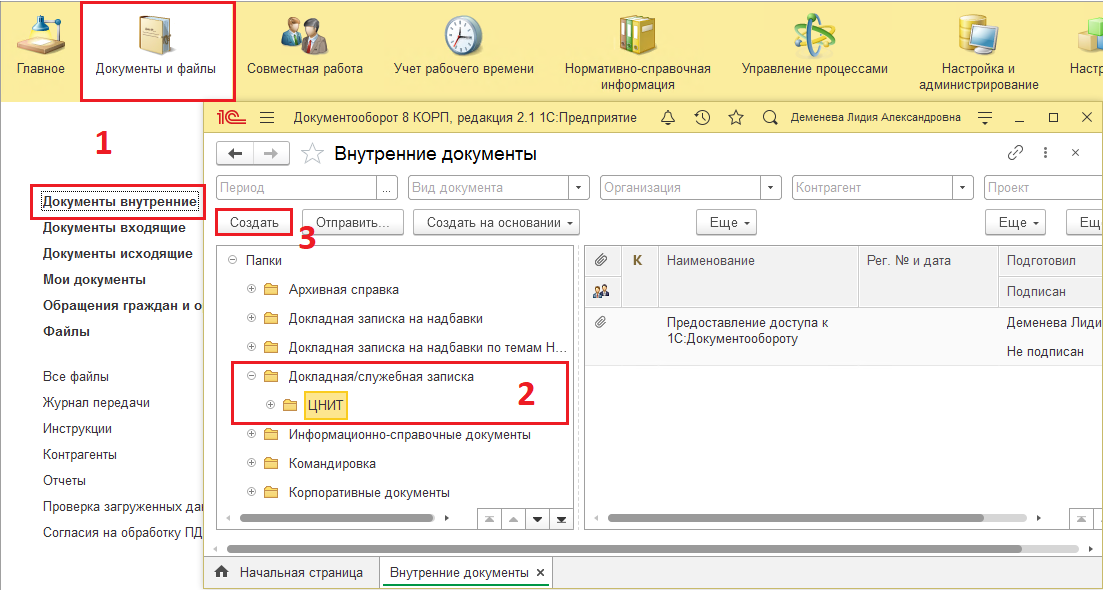Click the Отправить... button
Image resolution: width=1103 pixels, height=590 pixels.
pos(352,222)
